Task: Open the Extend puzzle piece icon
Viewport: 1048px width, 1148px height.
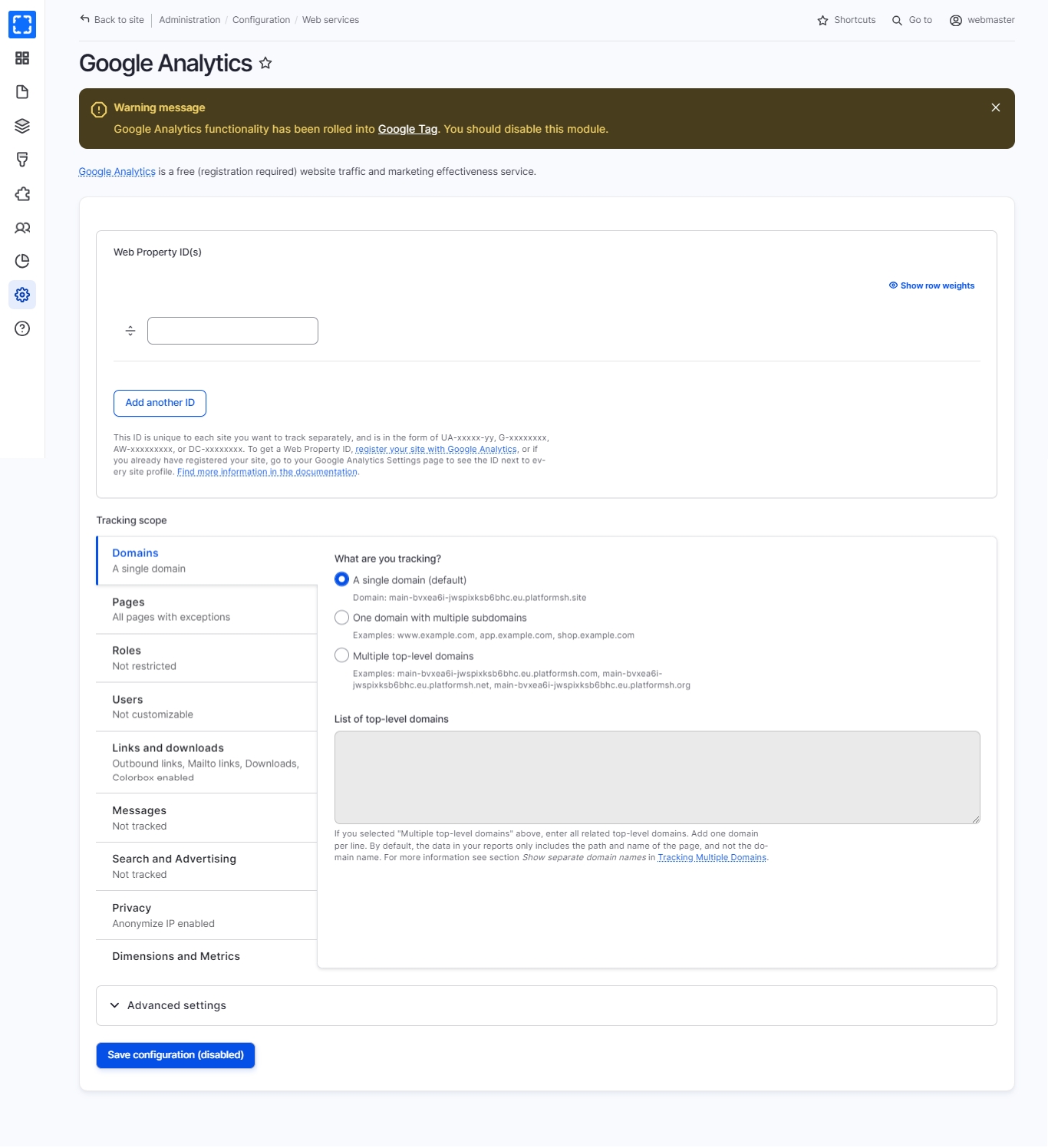Action: pyautogui.click(x=22, y=194)
